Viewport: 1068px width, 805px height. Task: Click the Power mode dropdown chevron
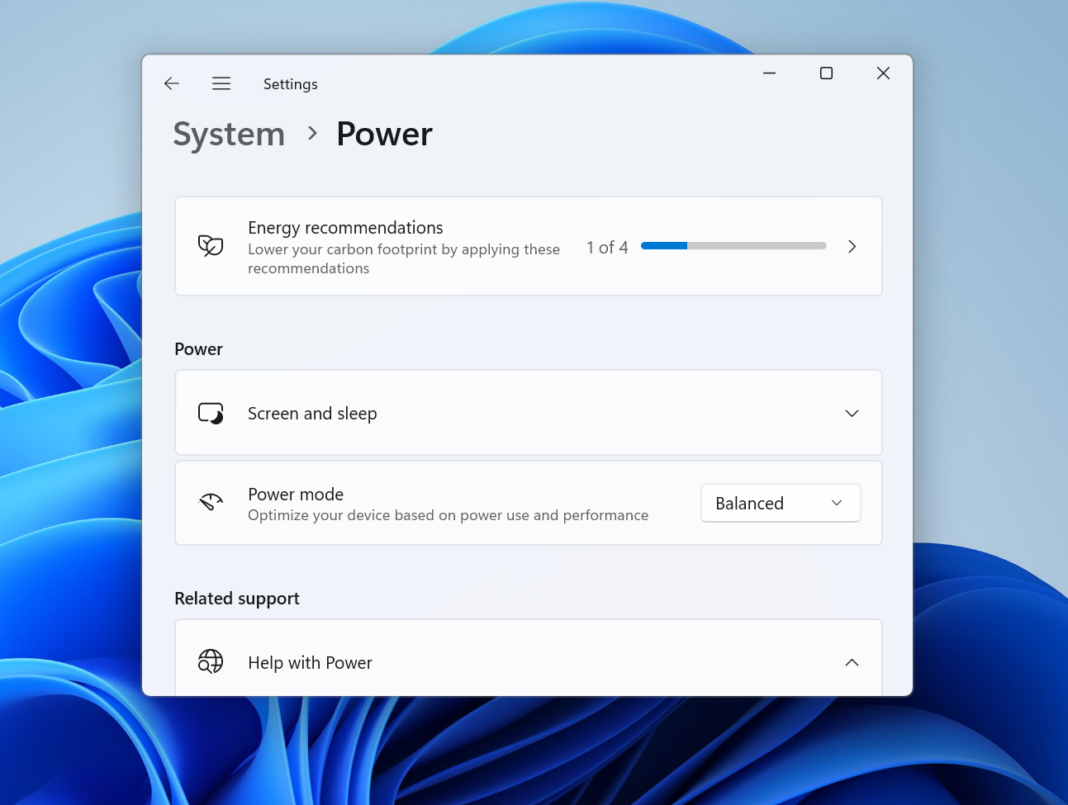838,503
